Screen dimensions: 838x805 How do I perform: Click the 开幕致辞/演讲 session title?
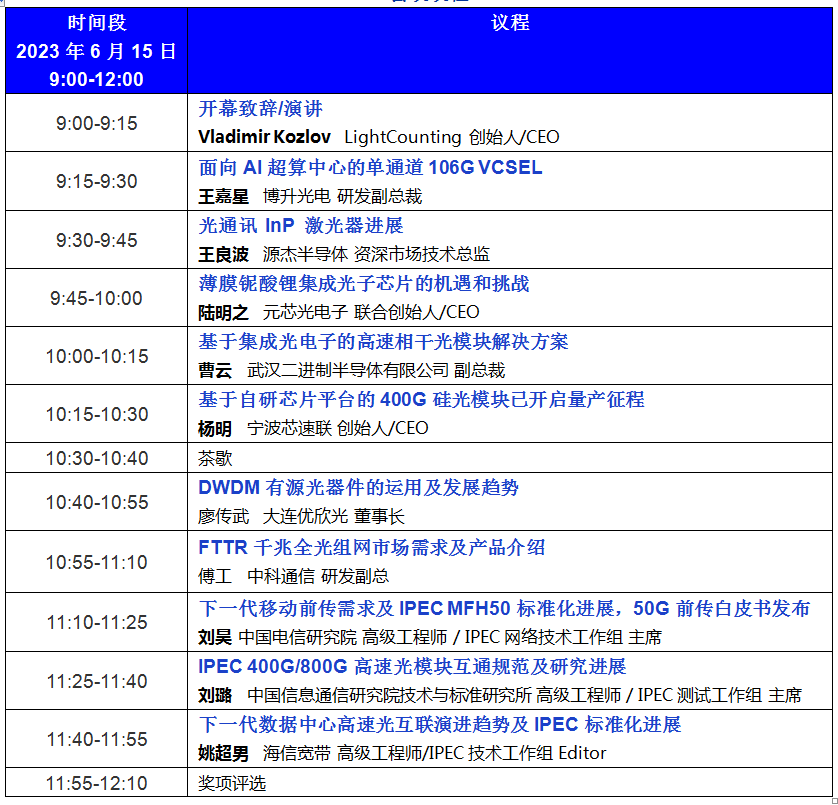pos(260,109)
